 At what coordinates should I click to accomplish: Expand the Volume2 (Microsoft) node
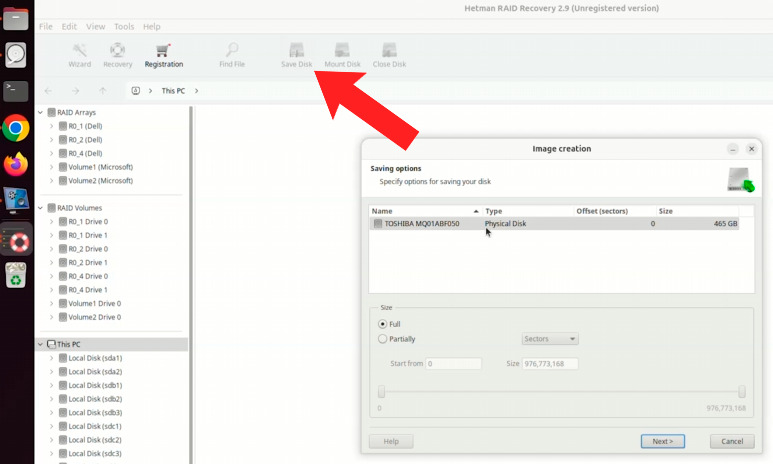(x=51, y=180)
